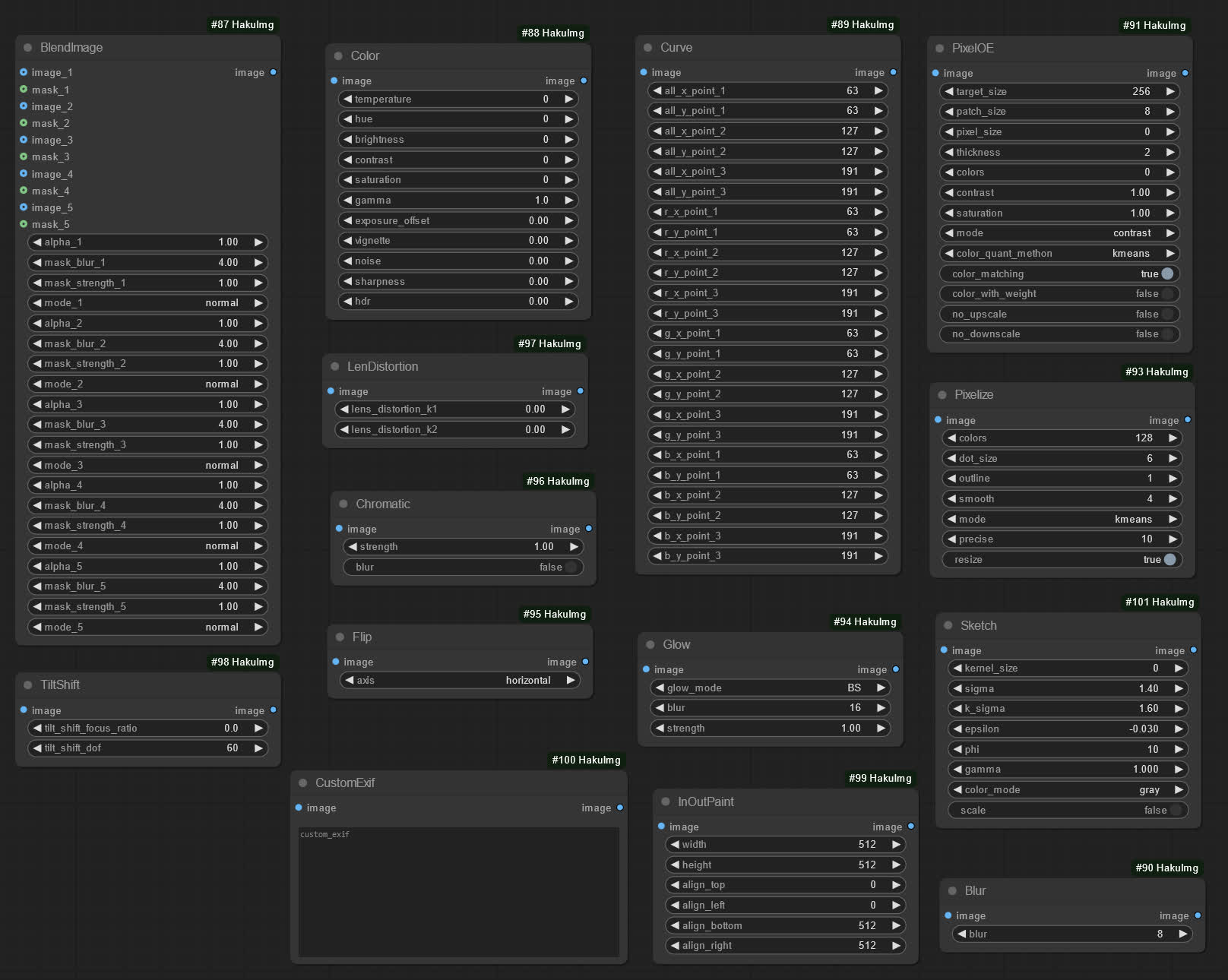Click the custom_exif text area in CustomExif
The height and width of the screenshot is (980, 1228).
458,892
